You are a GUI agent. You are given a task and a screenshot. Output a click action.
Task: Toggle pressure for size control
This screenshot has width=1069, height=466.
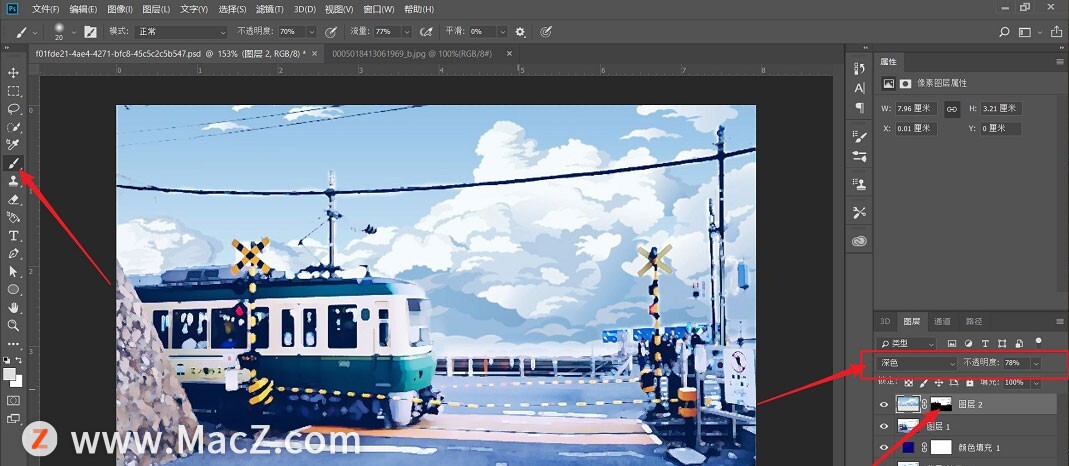(x=545, y=31)
